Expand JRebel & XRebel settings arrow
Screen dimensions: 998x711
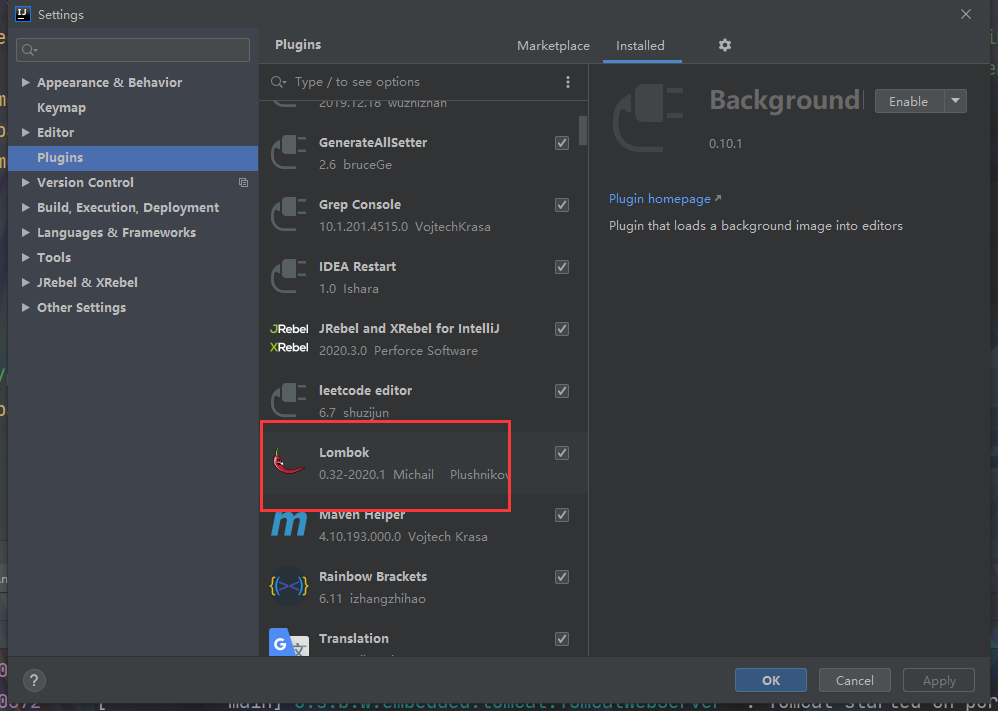pos(25,283)
